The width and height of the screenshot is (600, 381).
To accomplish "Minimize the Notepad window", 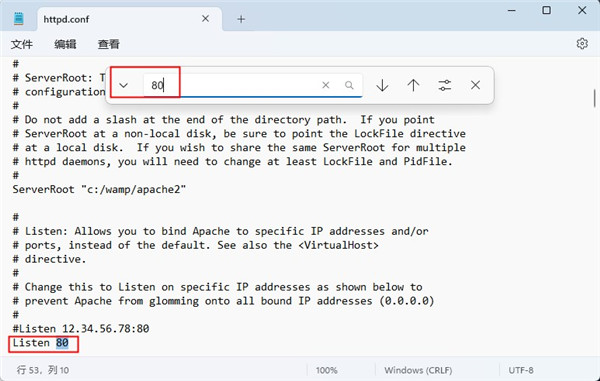I will click(512, 10).
